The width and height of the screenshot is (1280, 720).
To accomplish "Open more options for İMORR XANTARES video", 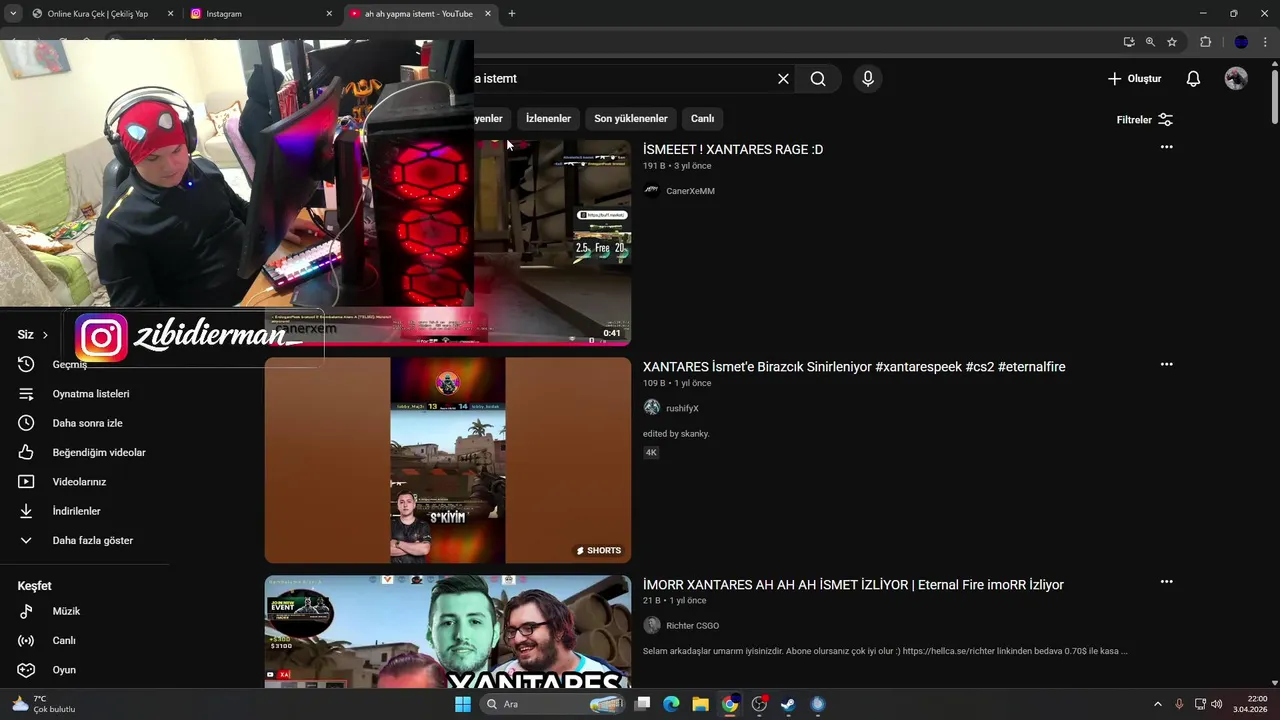I will [1166, 581].
